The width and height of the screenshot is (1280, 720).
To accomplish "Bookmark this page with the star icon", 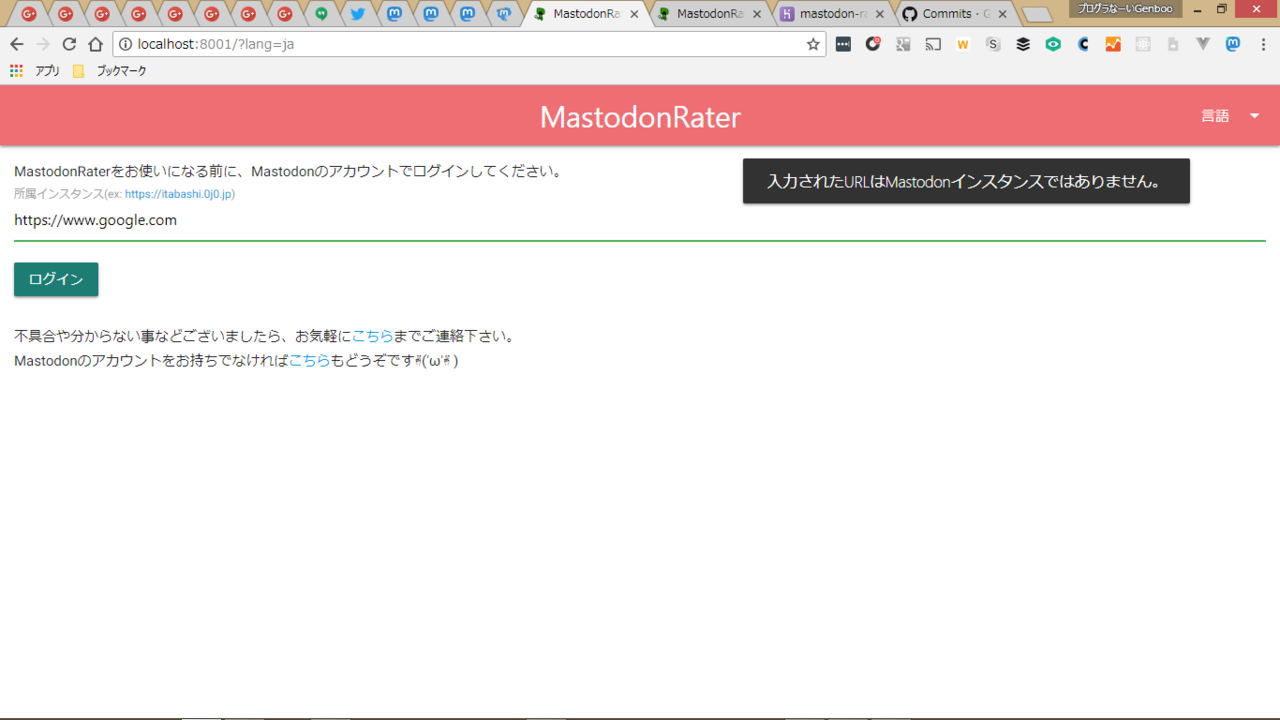I will [813, 44].
